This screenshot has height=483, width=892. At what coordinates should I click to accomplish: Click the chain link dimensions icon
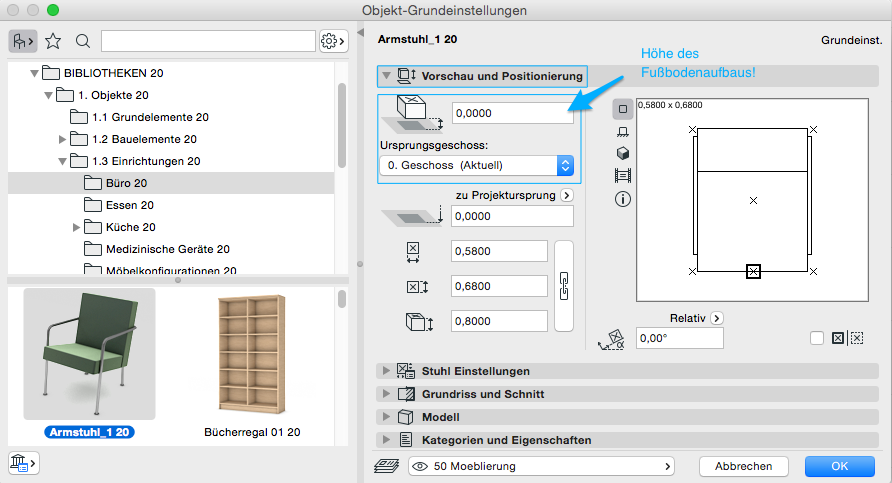[x=564, y=286]
